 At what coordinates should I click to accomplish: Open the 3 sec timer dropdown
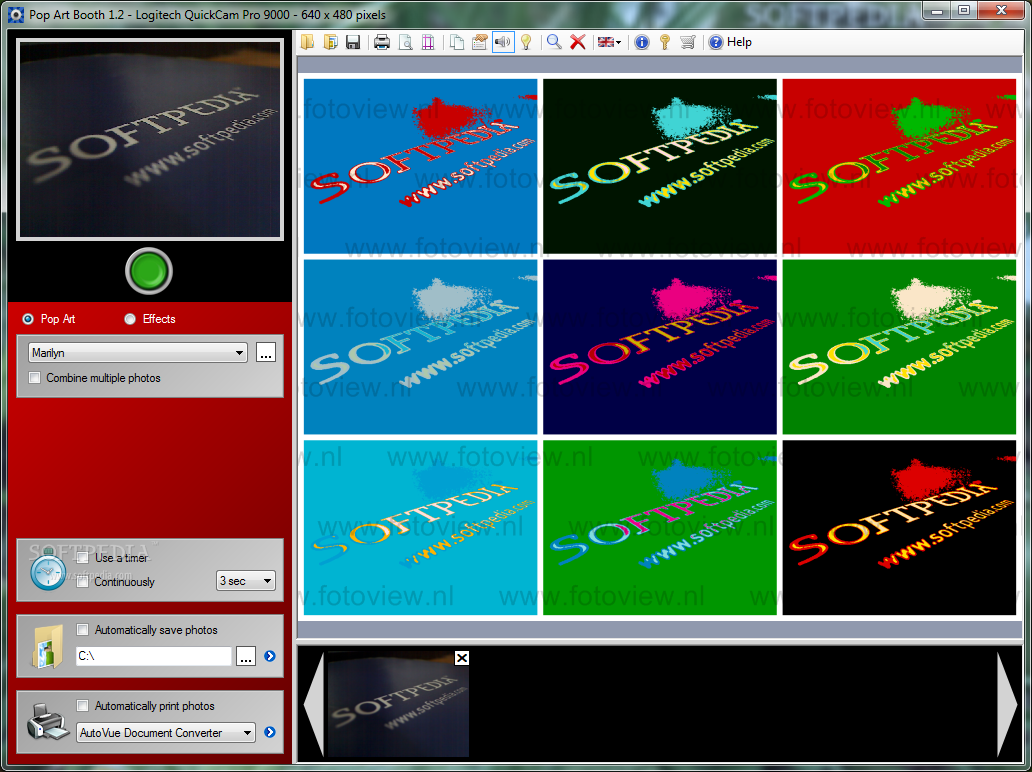tap(245, 580)
